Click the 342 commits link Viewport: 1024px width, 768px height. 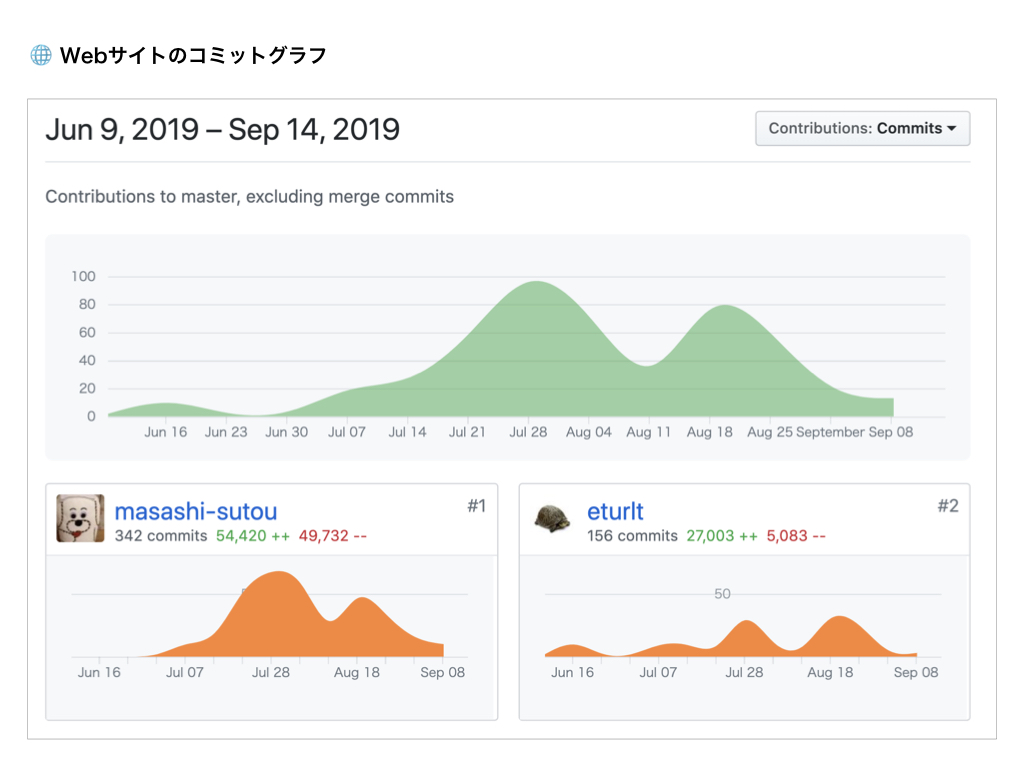161,536
